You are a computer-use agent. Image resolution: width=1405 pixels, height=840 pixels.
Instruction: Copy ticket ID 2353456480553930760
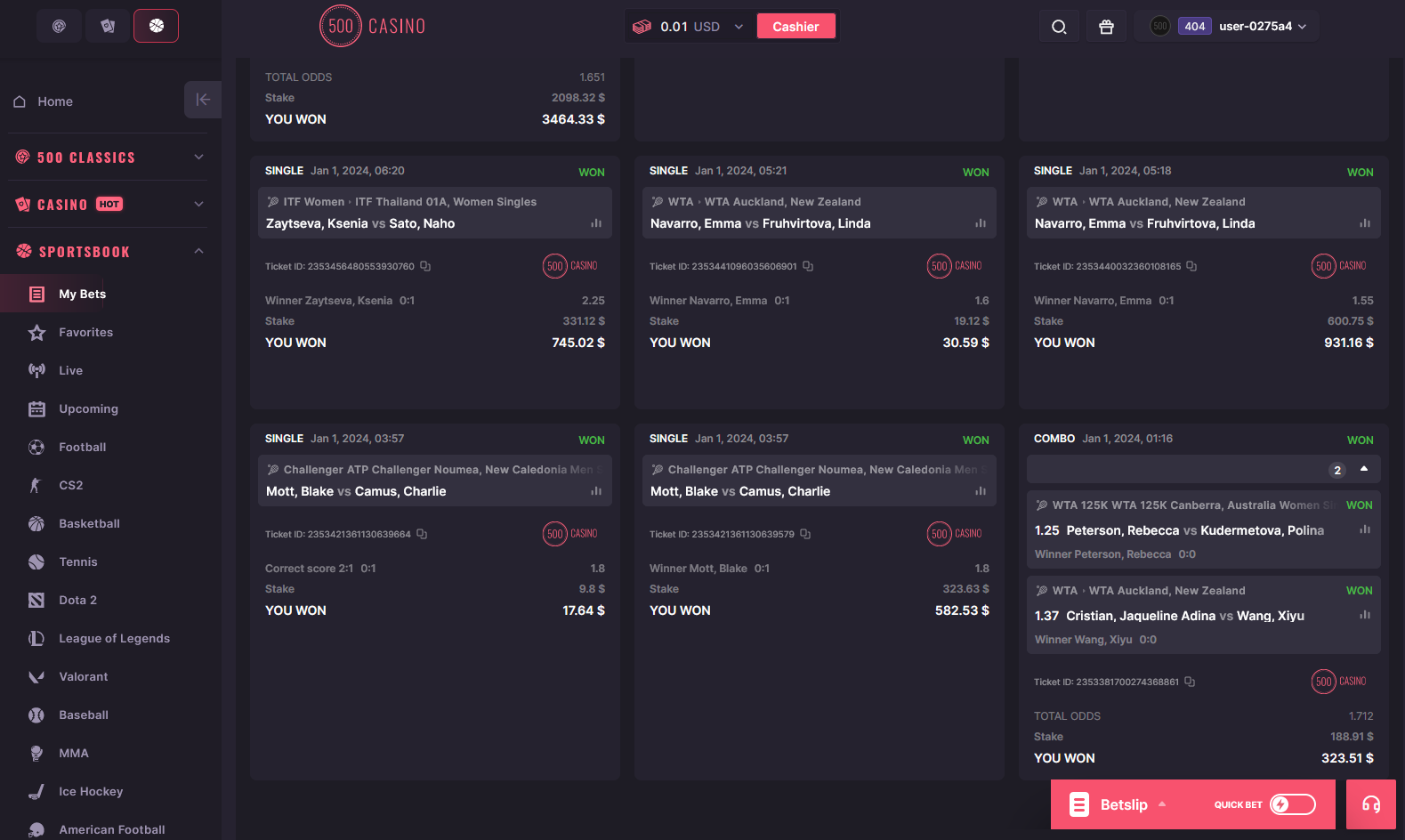click(425, 266)
